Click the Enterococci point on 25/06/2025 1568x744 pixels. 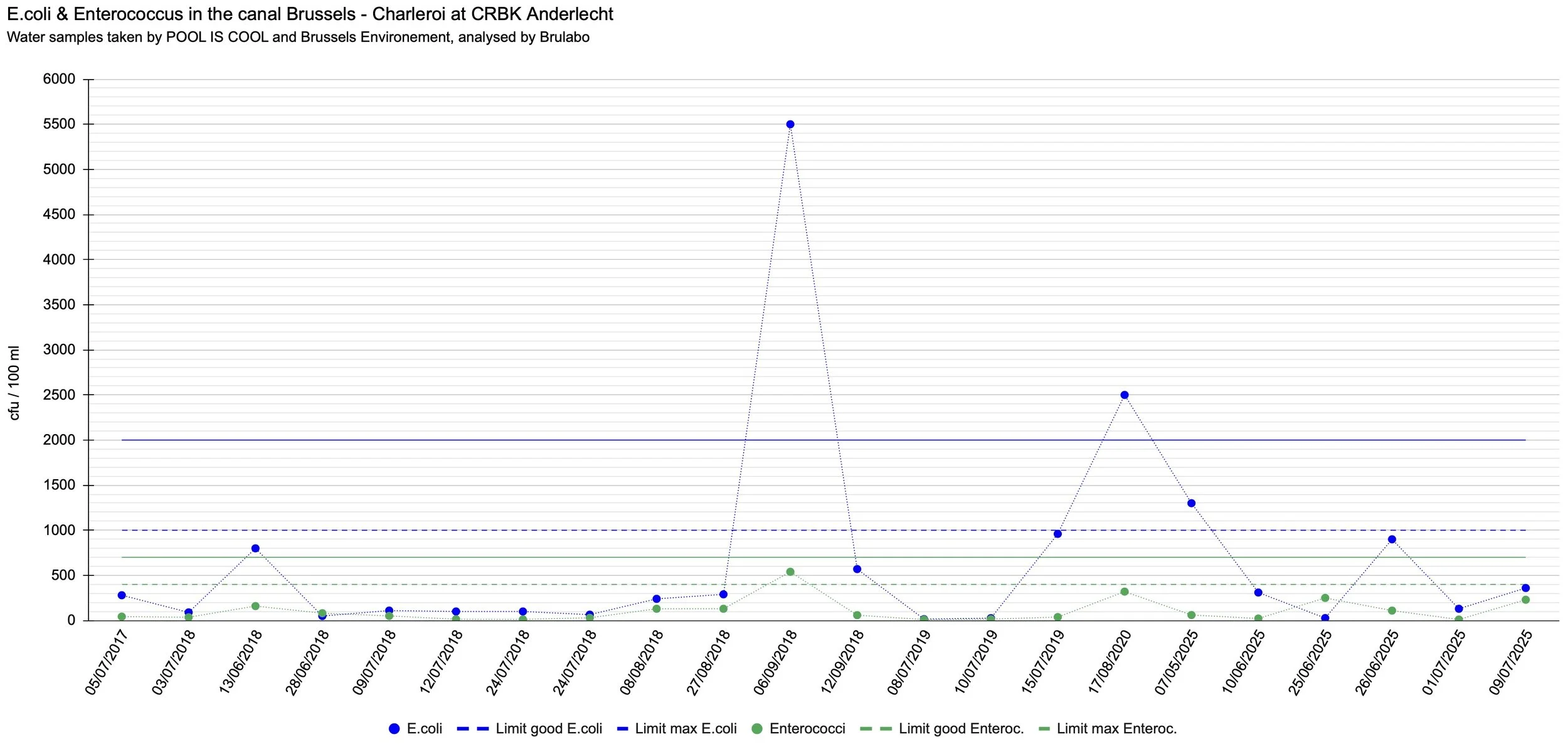point(1325,598)
